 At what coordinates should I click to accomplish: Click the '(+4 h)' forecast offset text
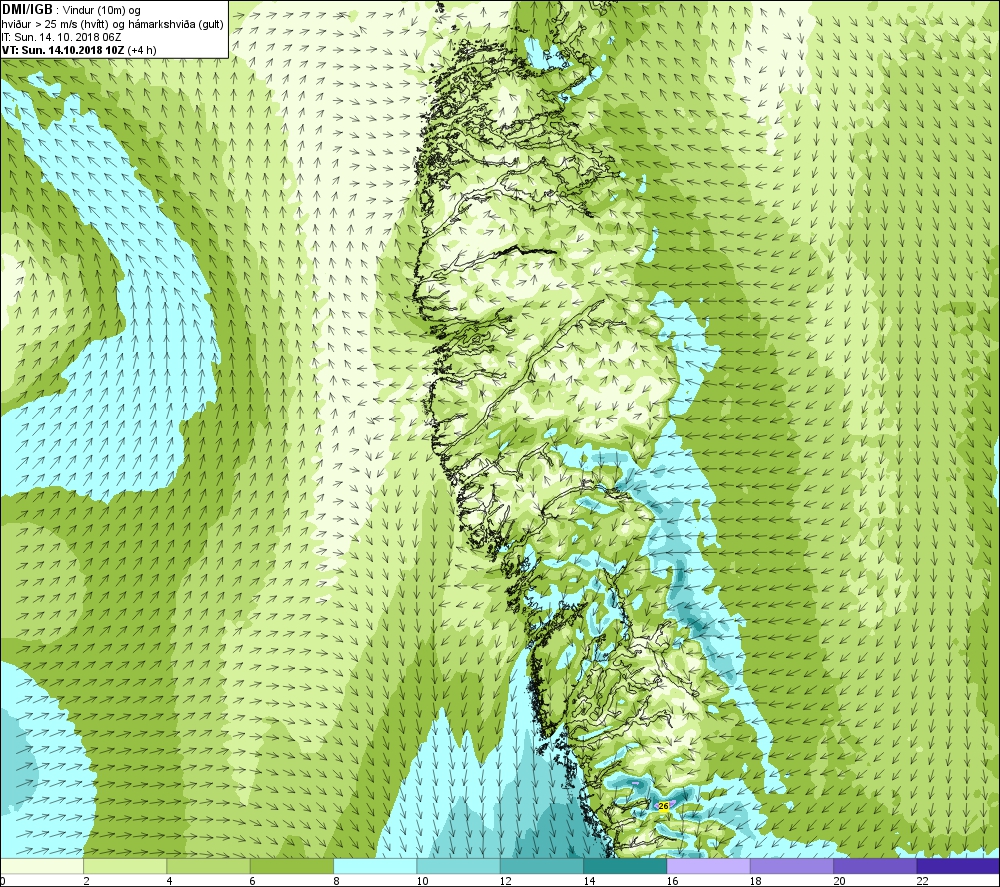coord(142,50)
